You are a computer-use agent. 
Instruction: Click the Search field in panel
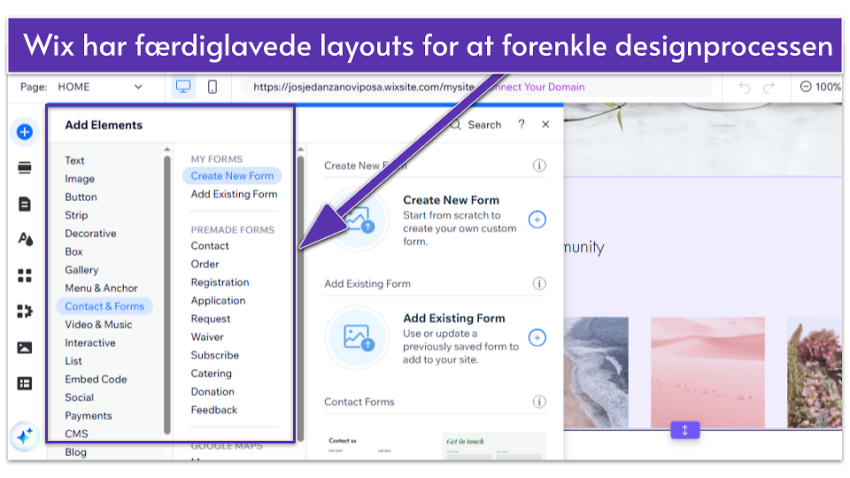[476, 125]
